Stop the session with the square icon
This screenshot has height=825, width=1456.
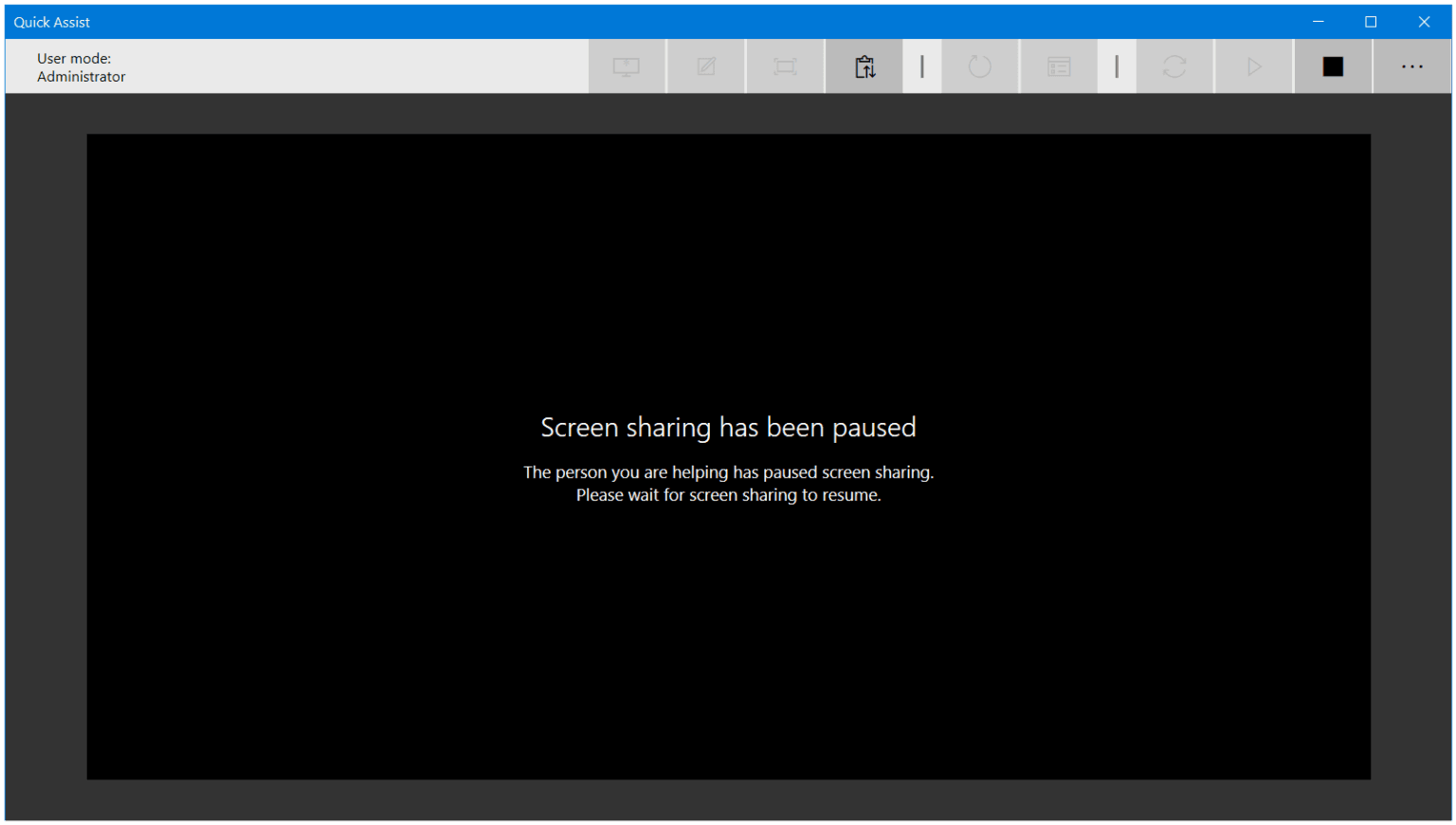(1332, 66)
